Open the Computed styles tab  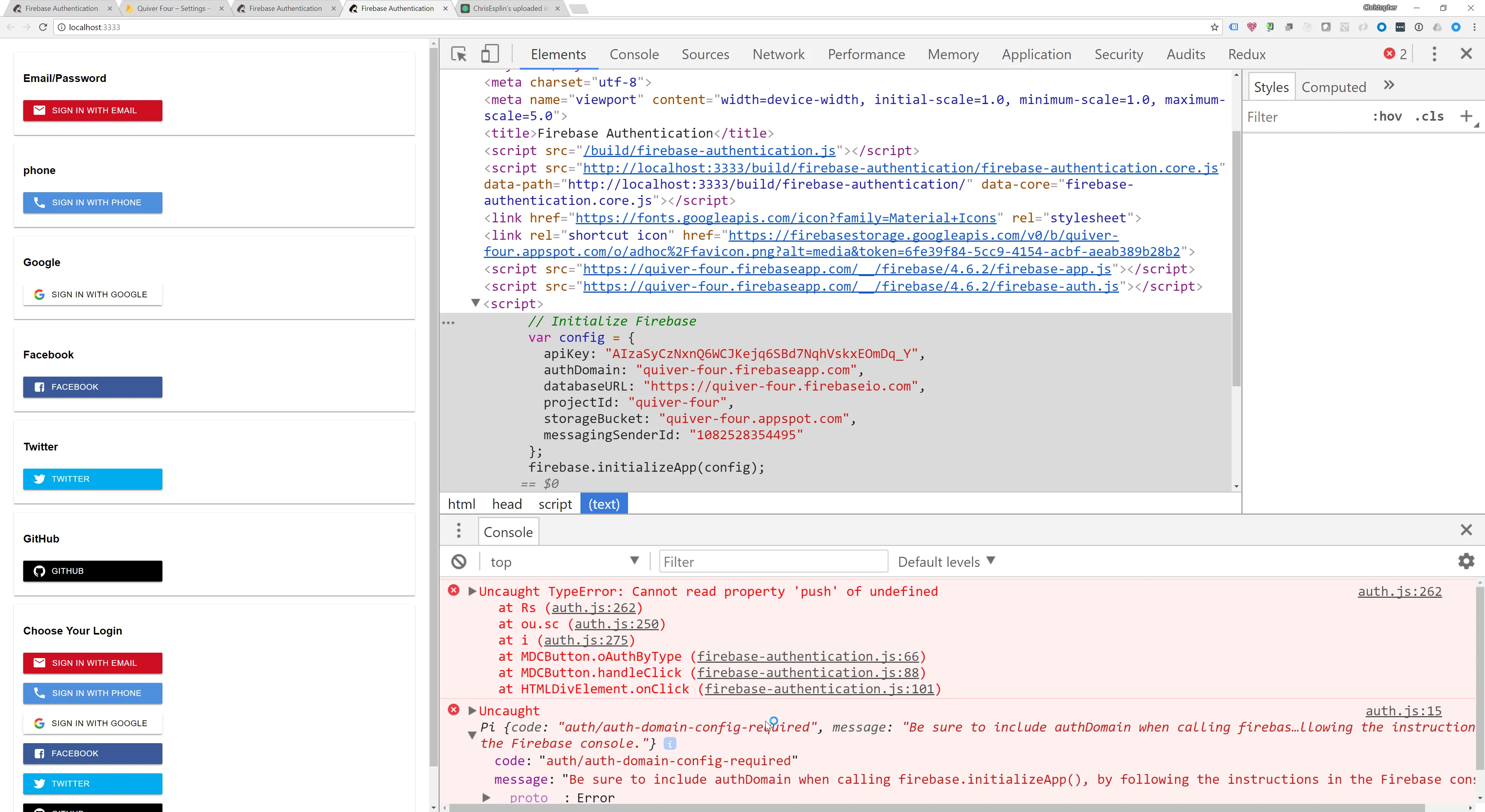(1333, 87)
